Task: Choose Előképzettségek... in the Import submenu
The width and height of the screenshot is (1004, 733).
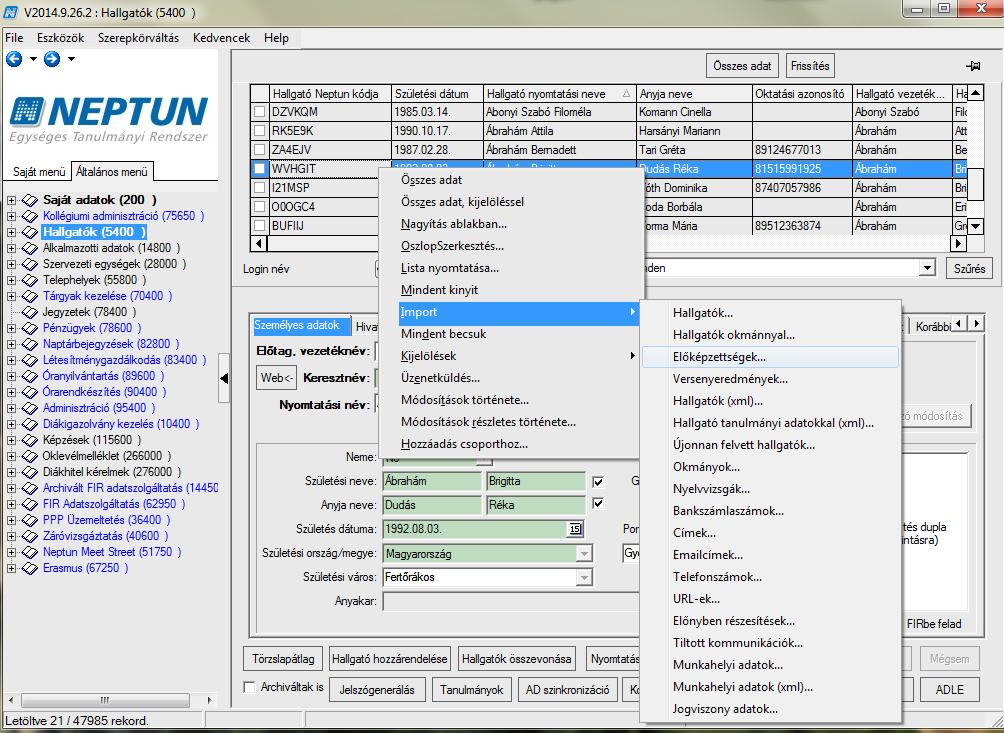Action: point(770,357)
